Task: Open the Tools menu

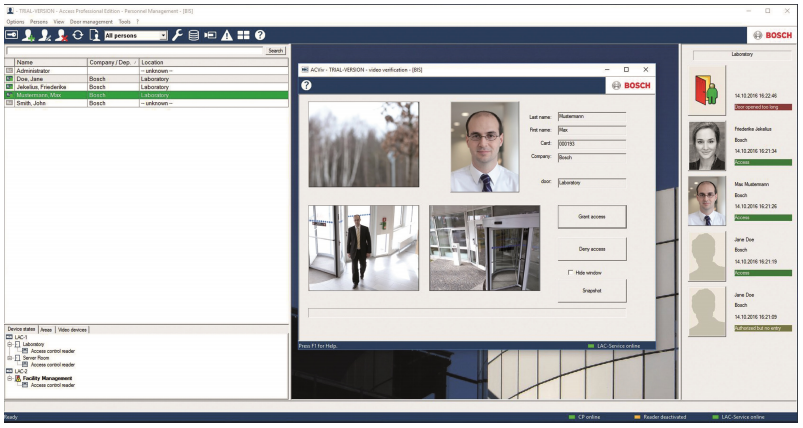Action: coord(124,22)
